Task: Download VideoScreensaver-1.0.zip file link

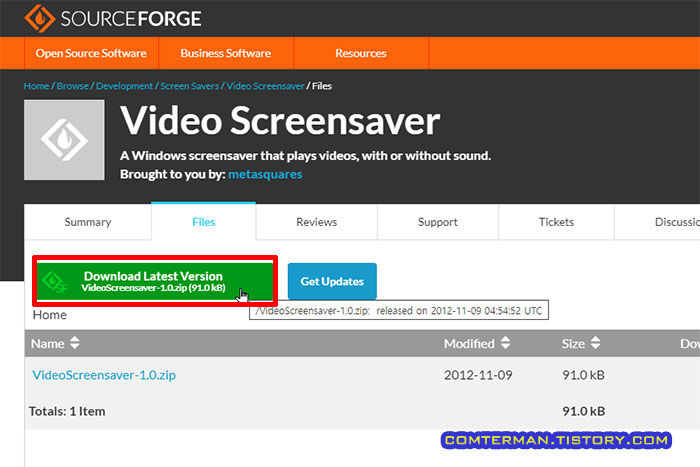Action: pos(104,375)
